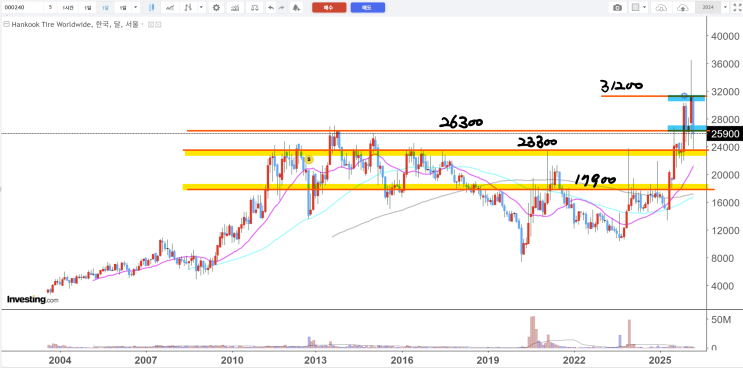Select the highlighted 1달 monthly interval
The image size is (743, 368).
click(x=104, y=8)
